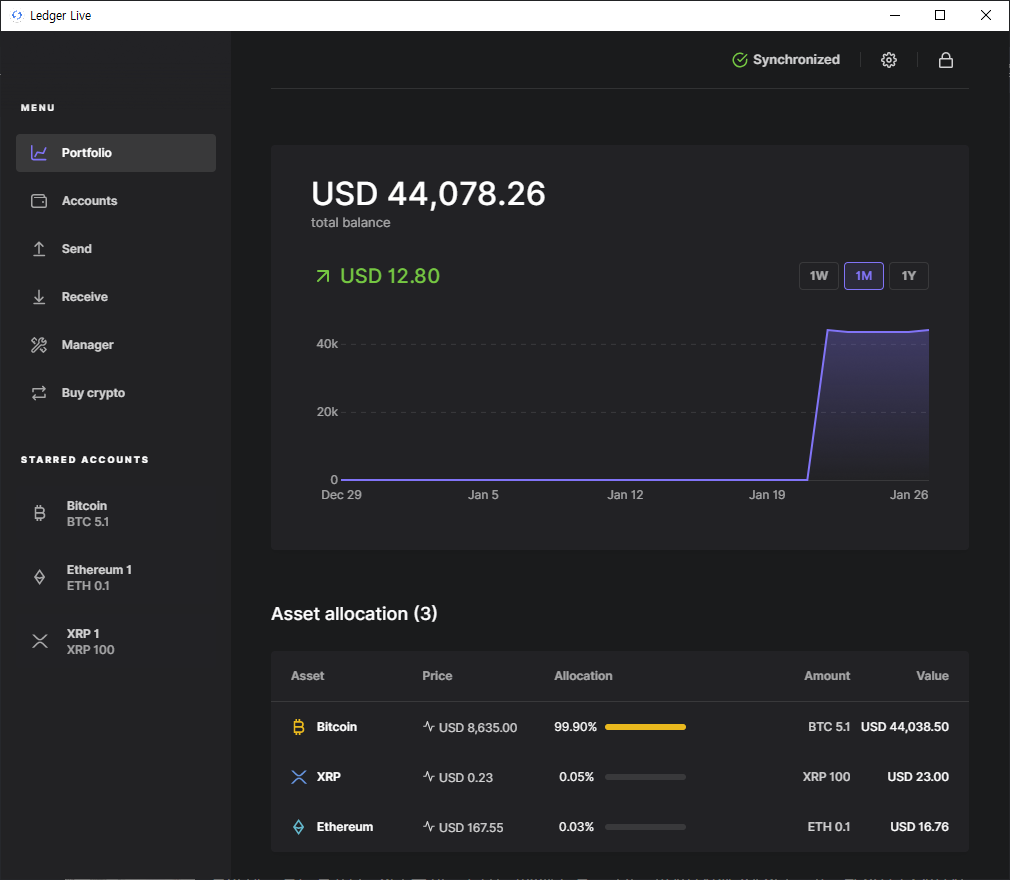Click the USD 23.00 XRP value
This screenshot has height=880, width=1010.
pyautogui.click(x=918, y=777)
